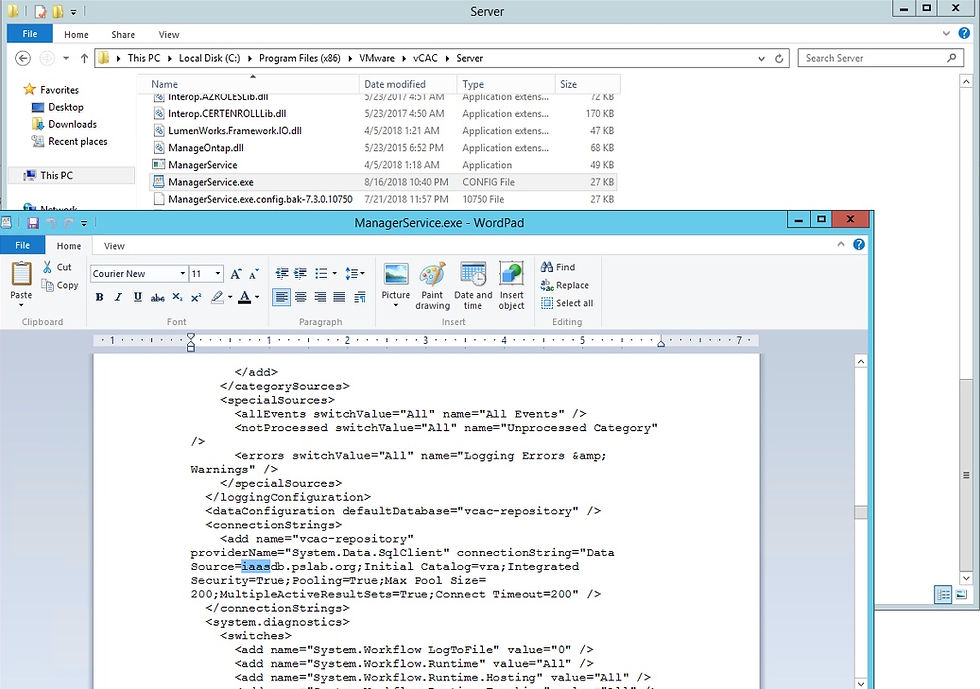The height and width of the screenshot is (689, 980).
Task: Insert a Picture in WordPad
Action: click(396, 285)
